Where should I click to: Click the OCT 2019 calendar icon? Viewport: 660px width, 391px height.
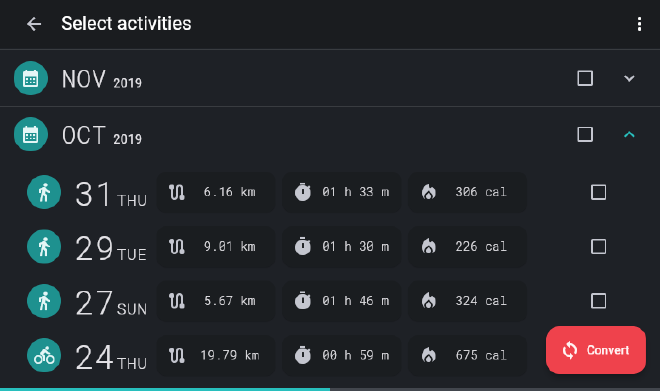click(x=31, y=135)
